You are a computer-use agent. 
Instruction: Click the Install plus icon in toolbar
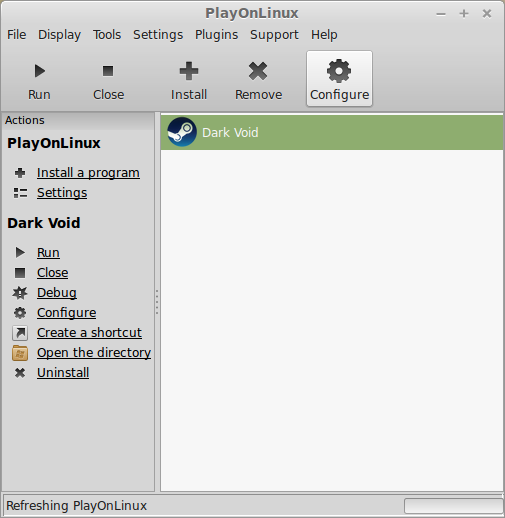click(189, 71)
